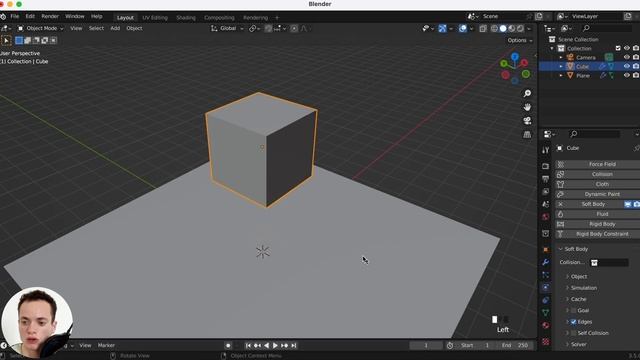Image resolution: width=640 pixels, height=360 pixels.
Task: Switch to the UV Editing workspace tab
Action: [155, 18]
